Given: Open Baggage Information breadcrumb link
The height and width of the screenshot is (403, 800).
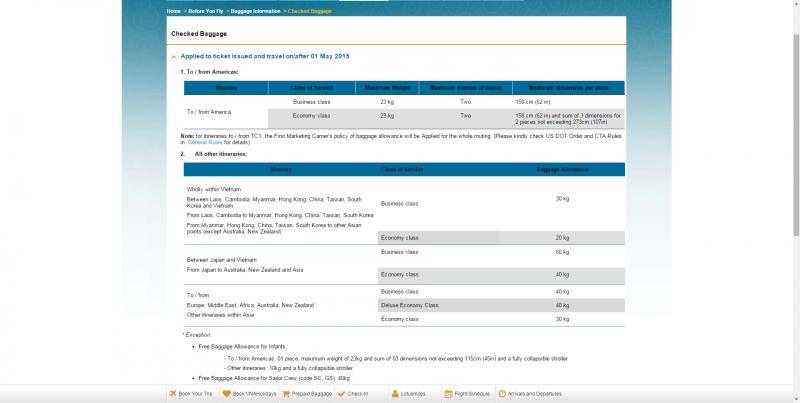Looking at the screenshot, I should pyautogui.click(x=256, y=10).
